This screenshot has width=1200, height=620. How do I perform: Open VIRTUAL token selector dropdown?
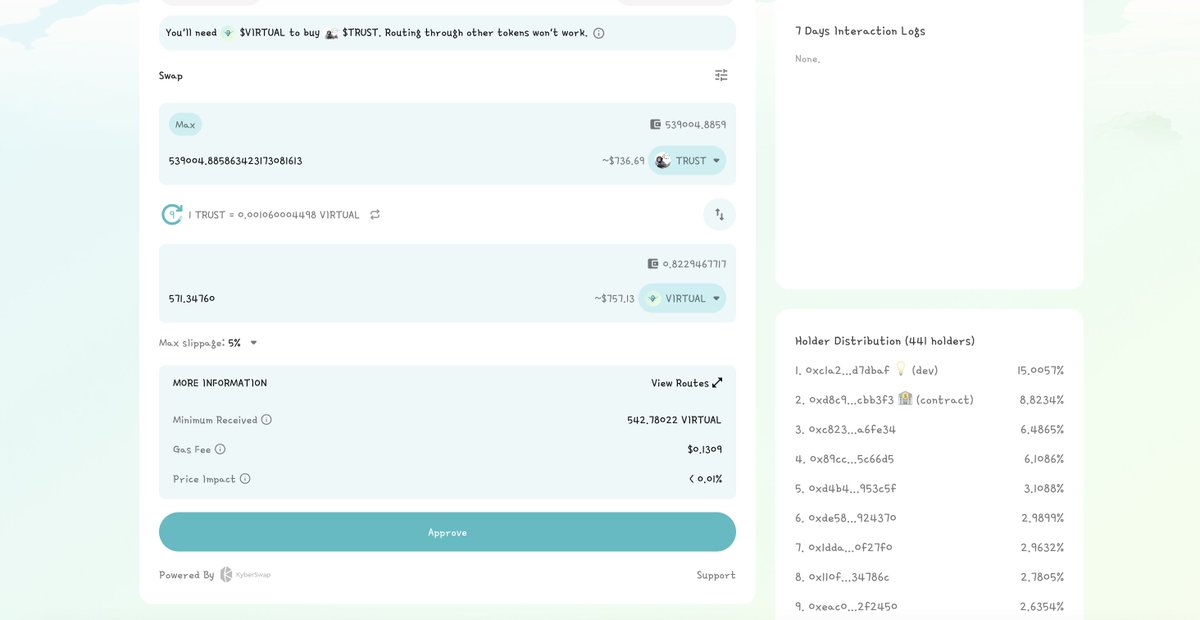coord(682,298)
